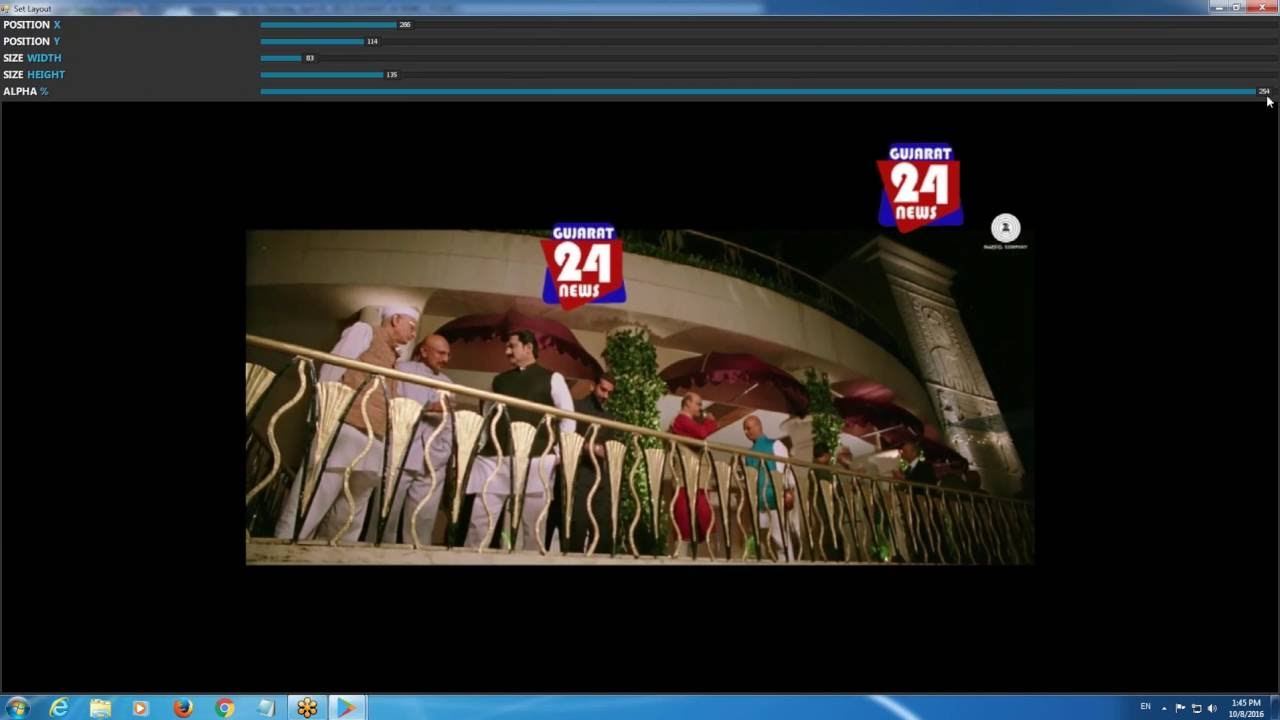Click the small round watermark icon at the video's top-right corner
1280x720 pixels.
click(1005, 230)
